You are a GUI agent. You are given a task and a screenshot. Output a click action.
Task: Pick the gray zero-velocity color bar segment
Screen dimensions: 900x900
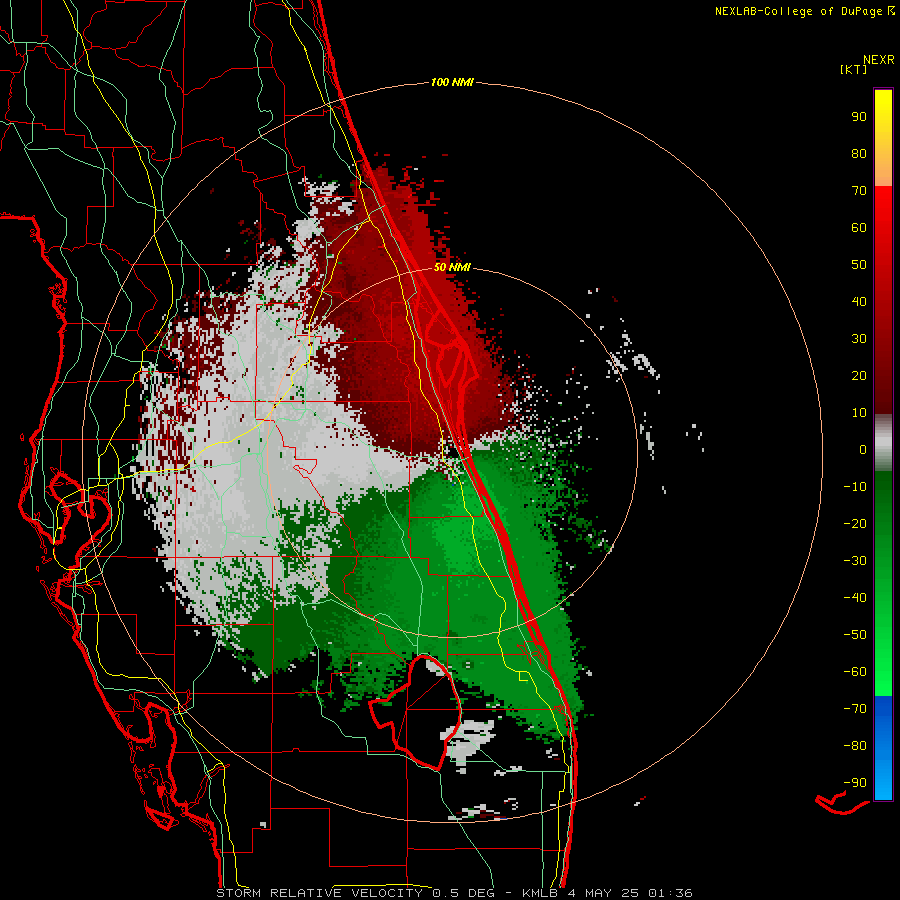pos(883,443)
